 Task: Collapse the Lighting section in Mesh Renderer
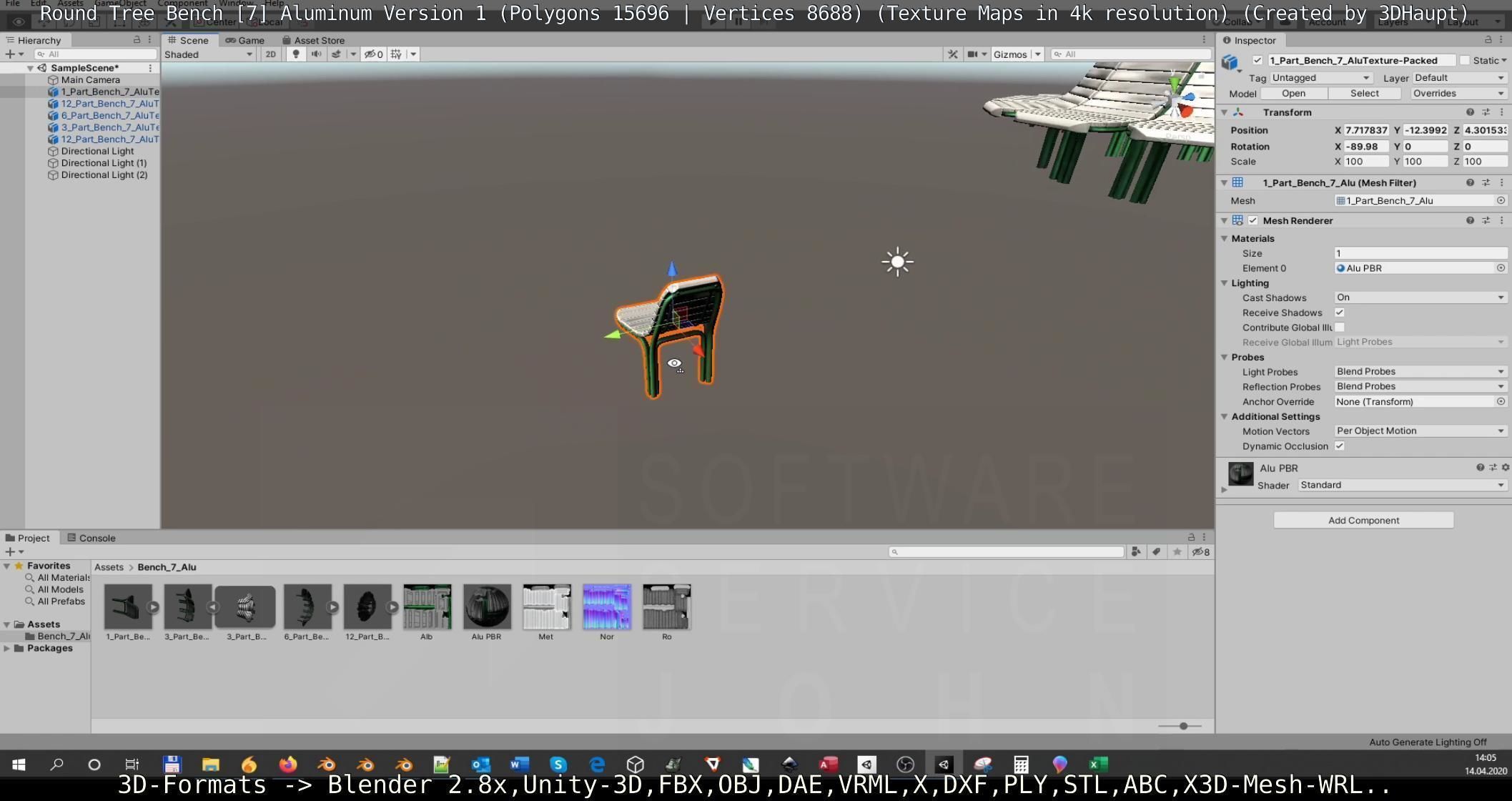point(1225,283)
